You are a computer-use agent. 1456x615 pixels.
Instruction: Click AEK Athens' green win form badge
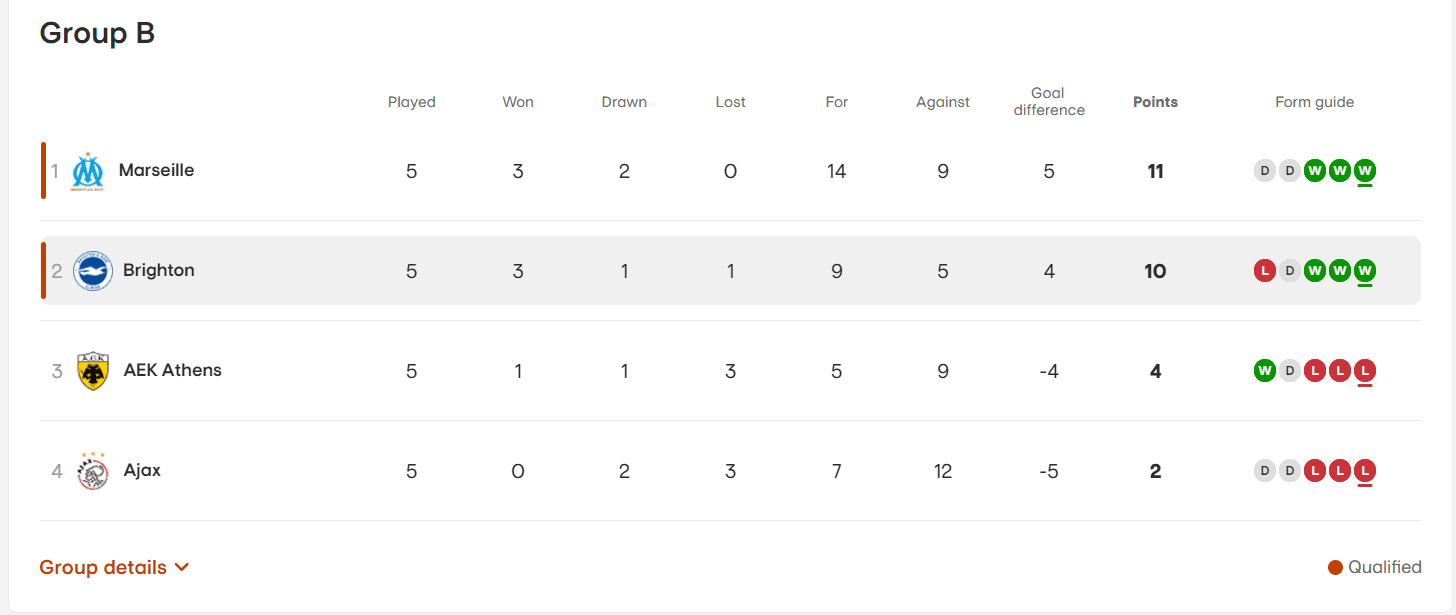1265,371
